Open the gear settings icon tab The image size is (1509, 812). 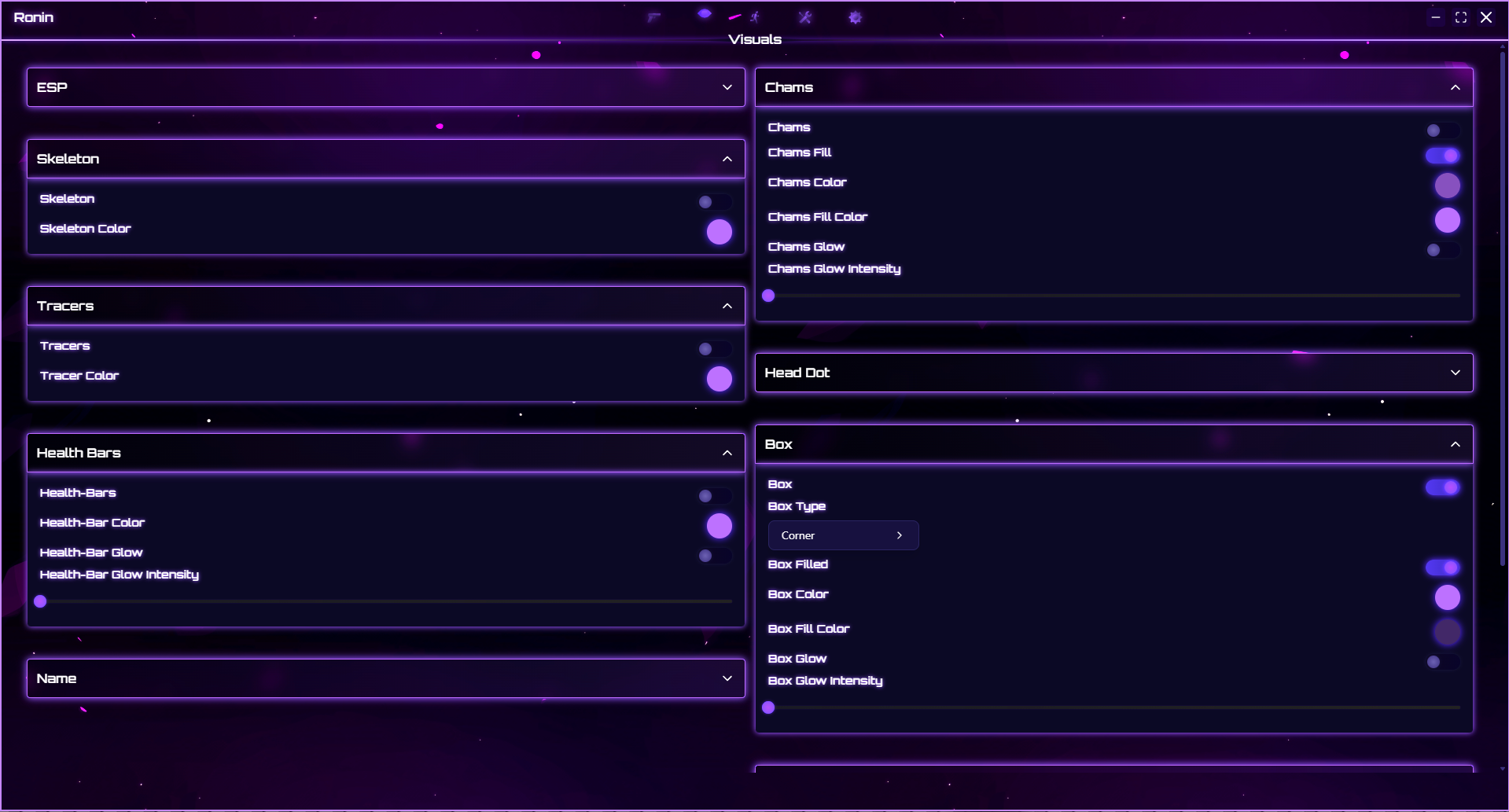click(x=855, y=17)
